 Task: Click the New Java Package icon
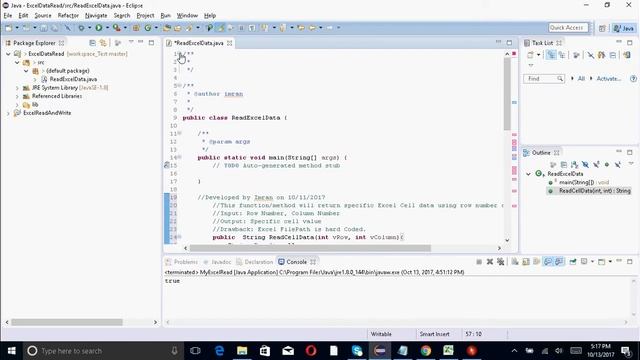tap(136, 28)
